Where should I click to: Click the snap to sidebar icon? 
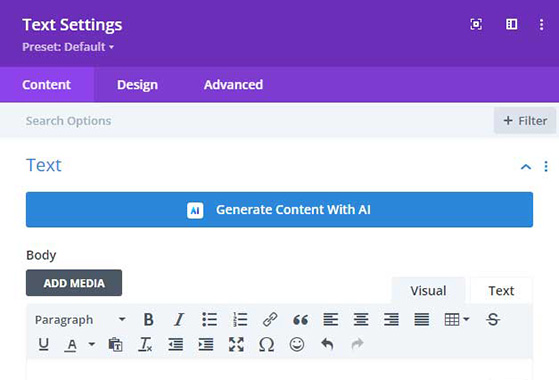pos(512,25)
